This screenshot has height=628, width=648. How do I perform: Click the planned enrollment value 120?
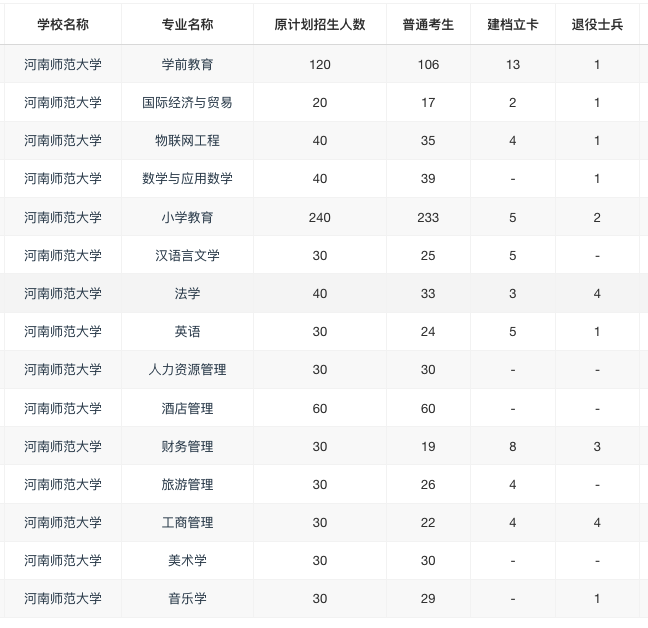point(319,64)
